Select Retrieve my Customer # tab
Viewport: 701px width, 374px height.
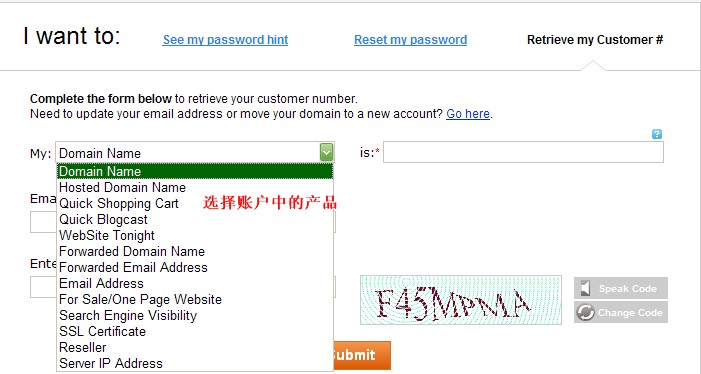[595, 40]
